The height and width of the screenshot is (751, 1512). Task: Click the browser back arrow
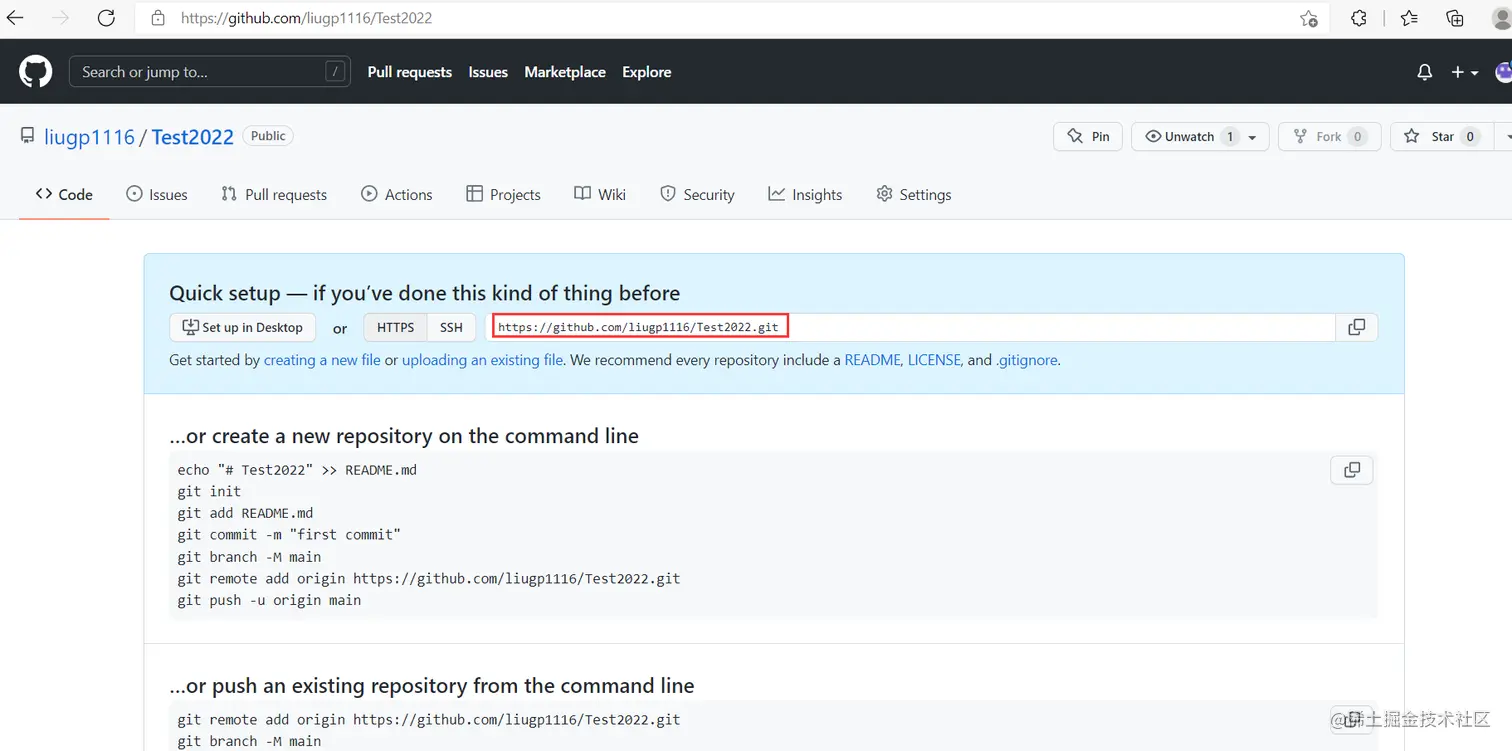click(x=14, y=18)
